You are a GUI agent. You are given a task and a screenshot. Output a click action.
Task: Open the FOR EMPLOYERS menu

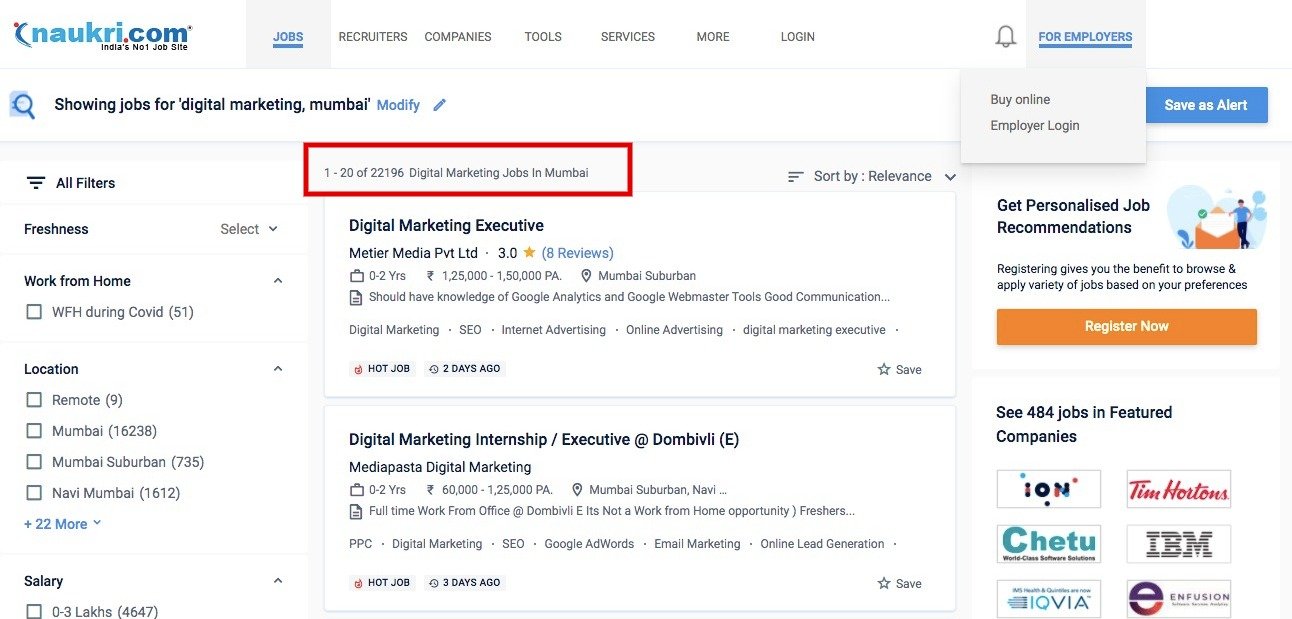(x=1085, y=37)
